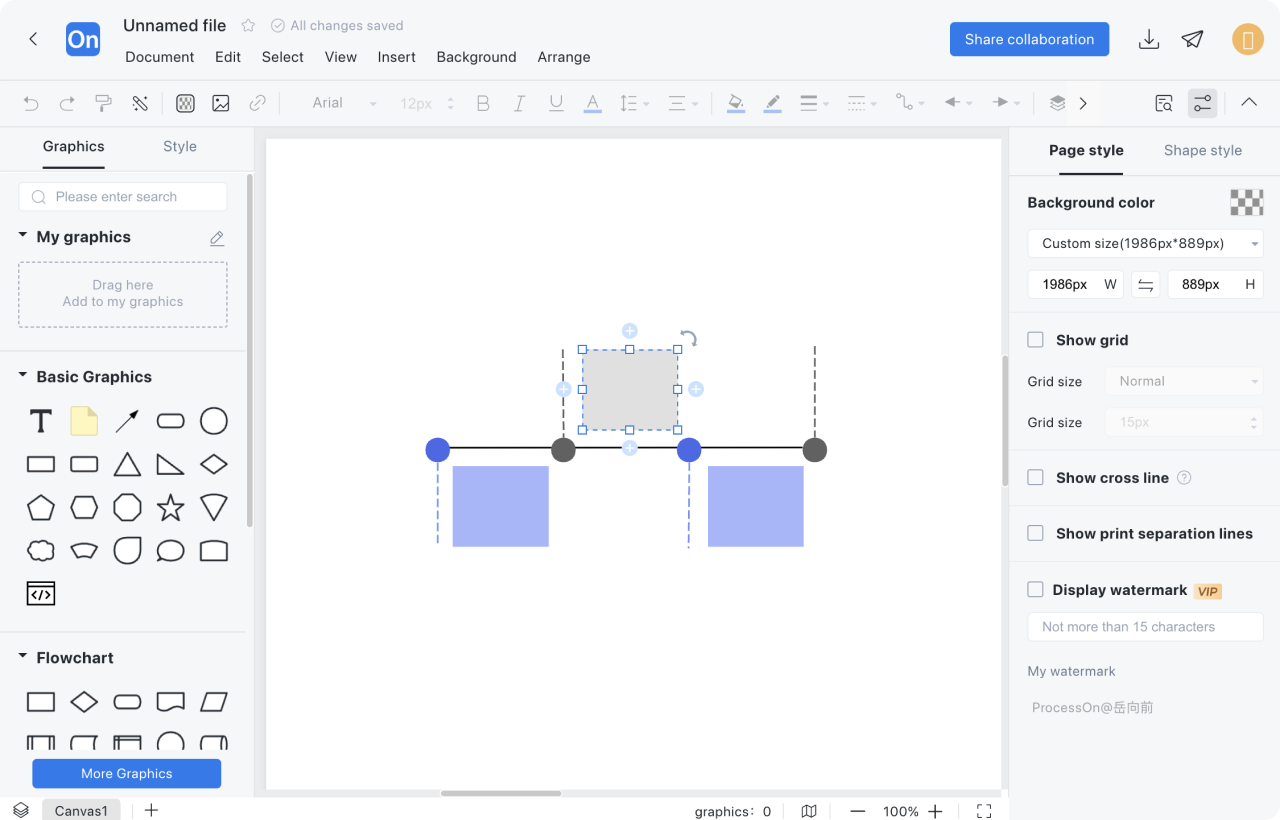Enable the Show grid checkbox
1280x820 pixels.
[x=1036, y=340]
